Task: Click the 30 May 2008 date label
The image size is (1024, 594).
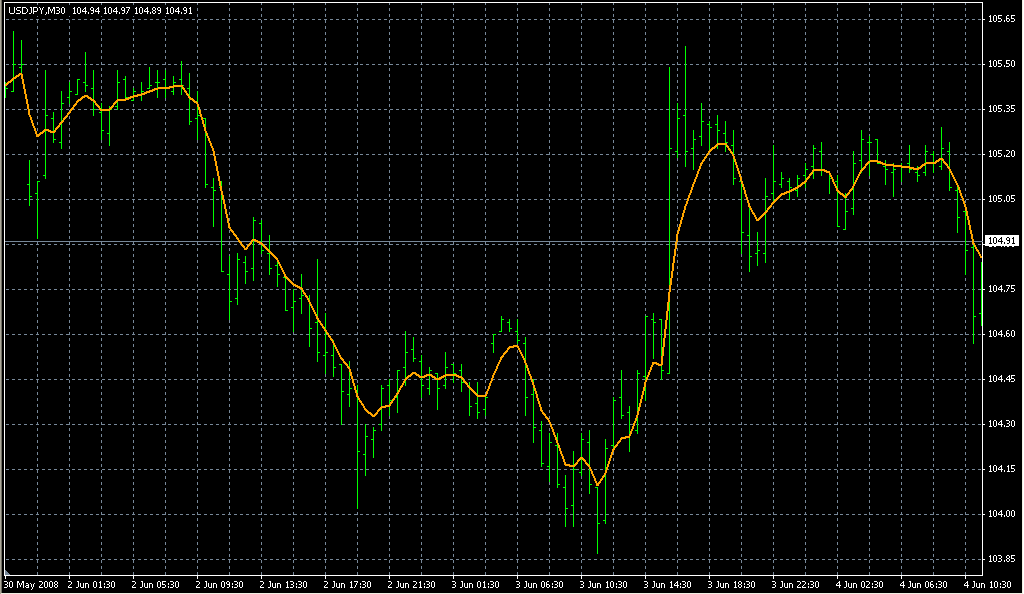Action: point(30,584)
